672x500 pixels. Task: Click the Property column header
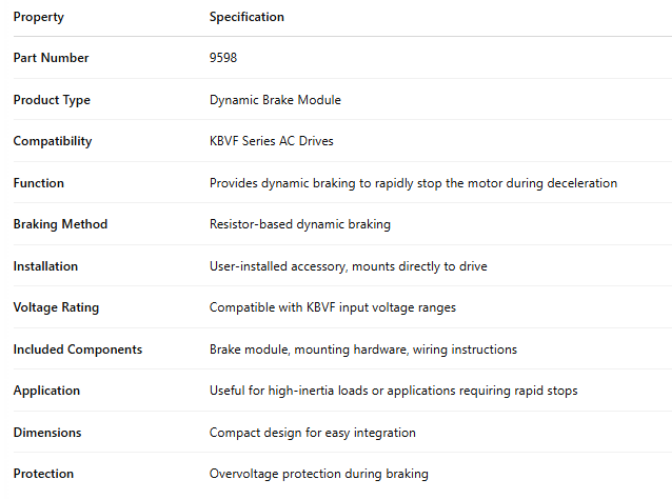coord(38,17)
